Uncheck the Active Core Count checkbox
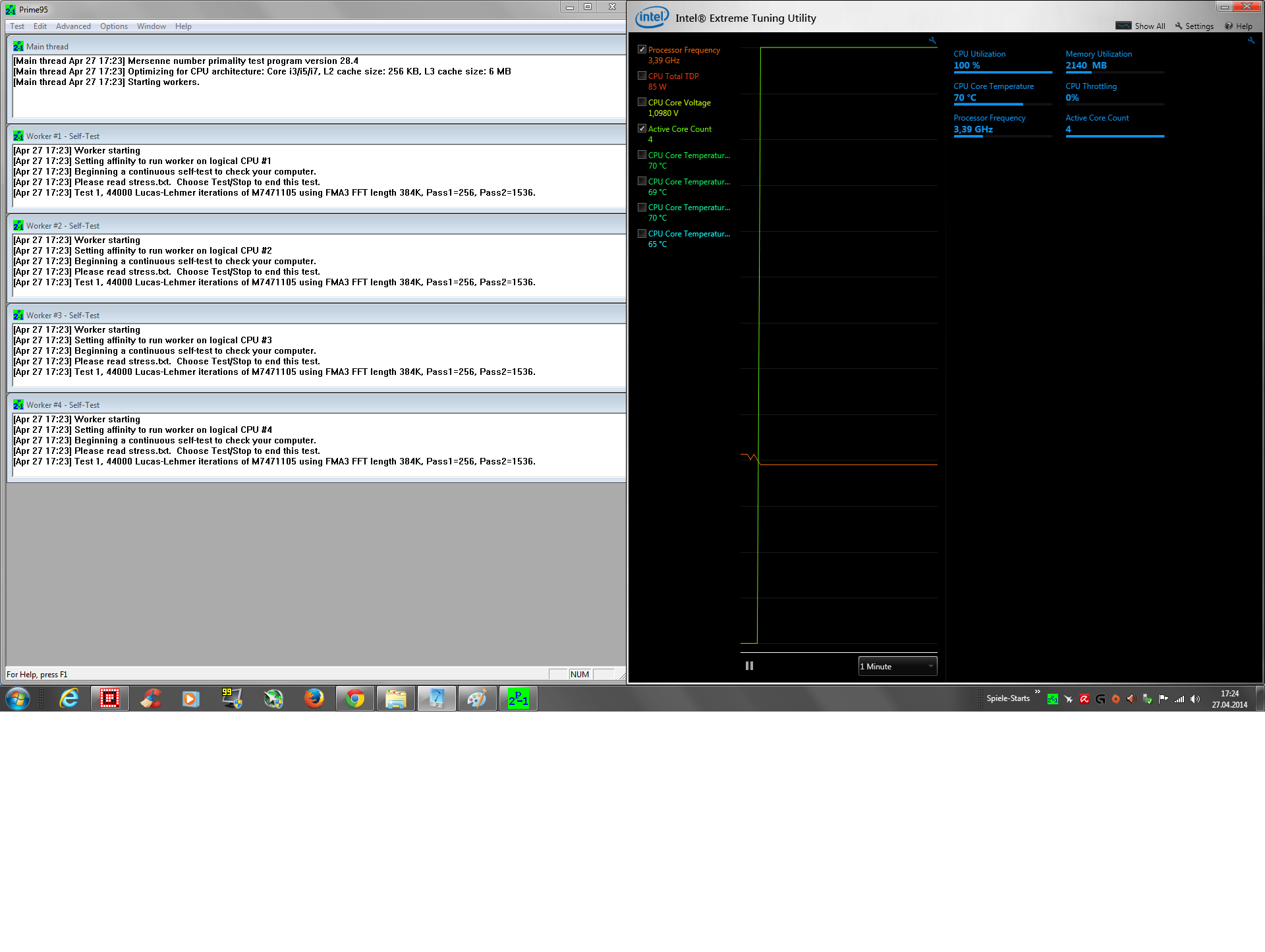Viewport: 1265px width, 952px height. [x=642, y=128]
